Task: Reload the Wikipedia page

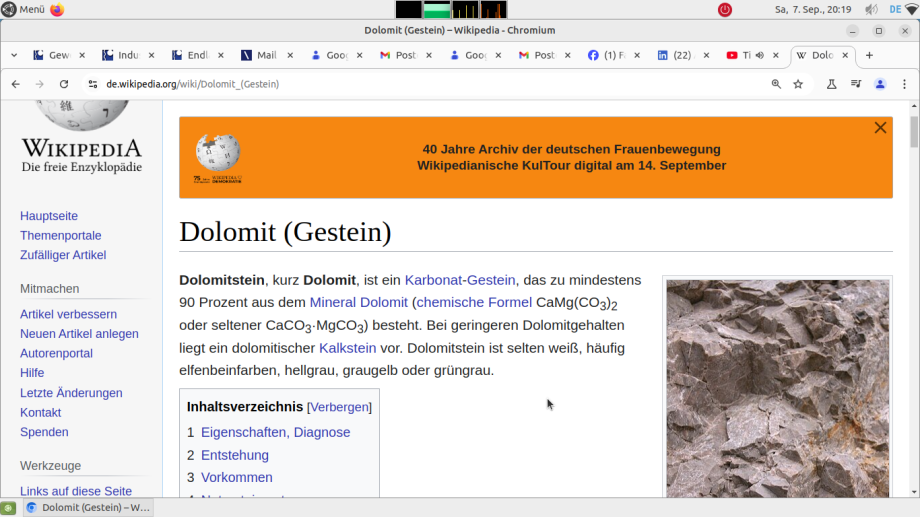Action: coord(64,84)
